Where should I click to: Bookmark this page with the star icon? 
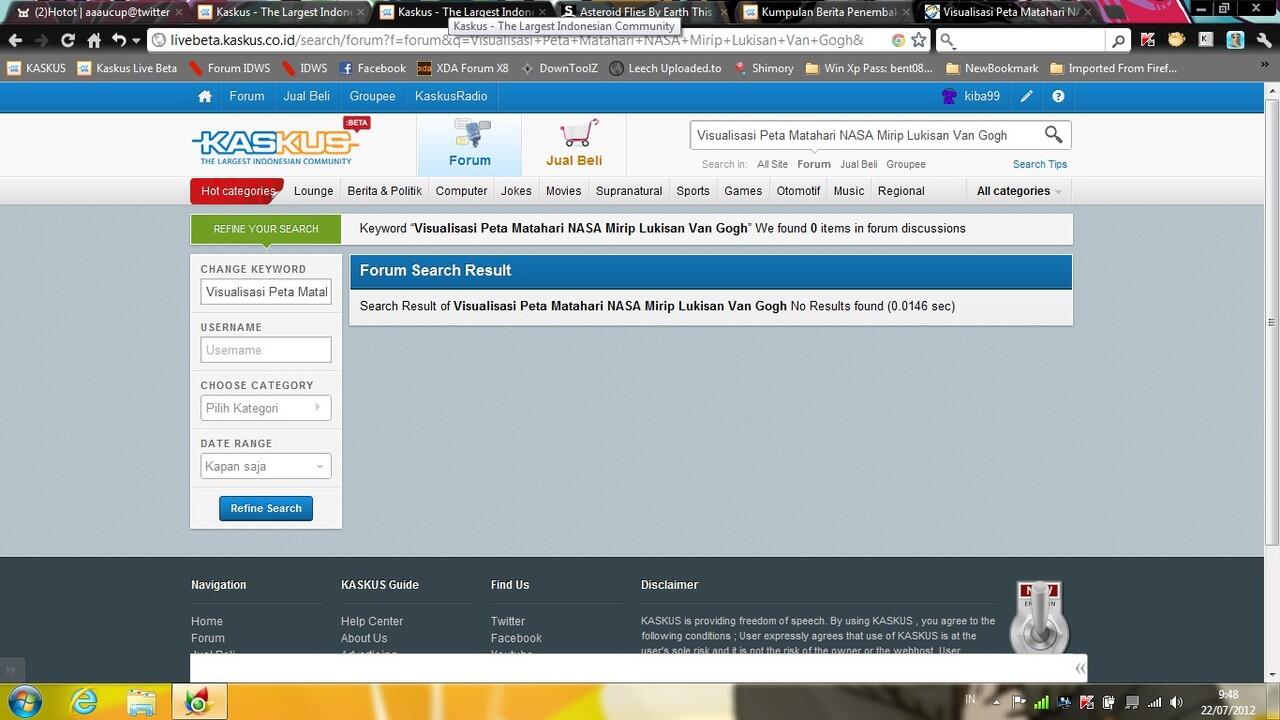pos(919,40)
